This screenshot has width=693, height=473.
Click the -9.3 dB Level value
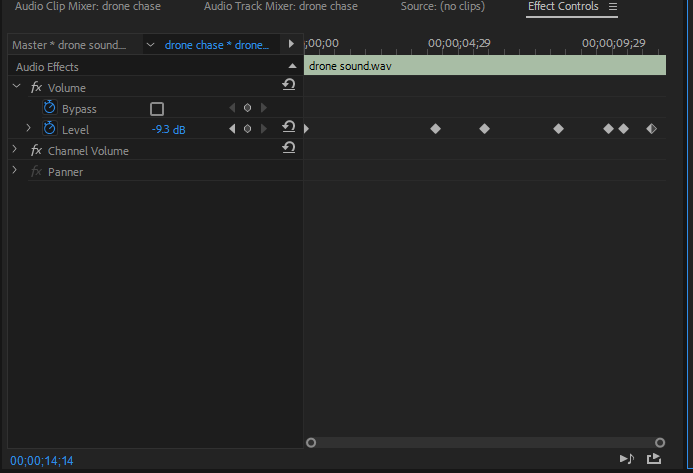pyautogui.click(x=168, y=130)
